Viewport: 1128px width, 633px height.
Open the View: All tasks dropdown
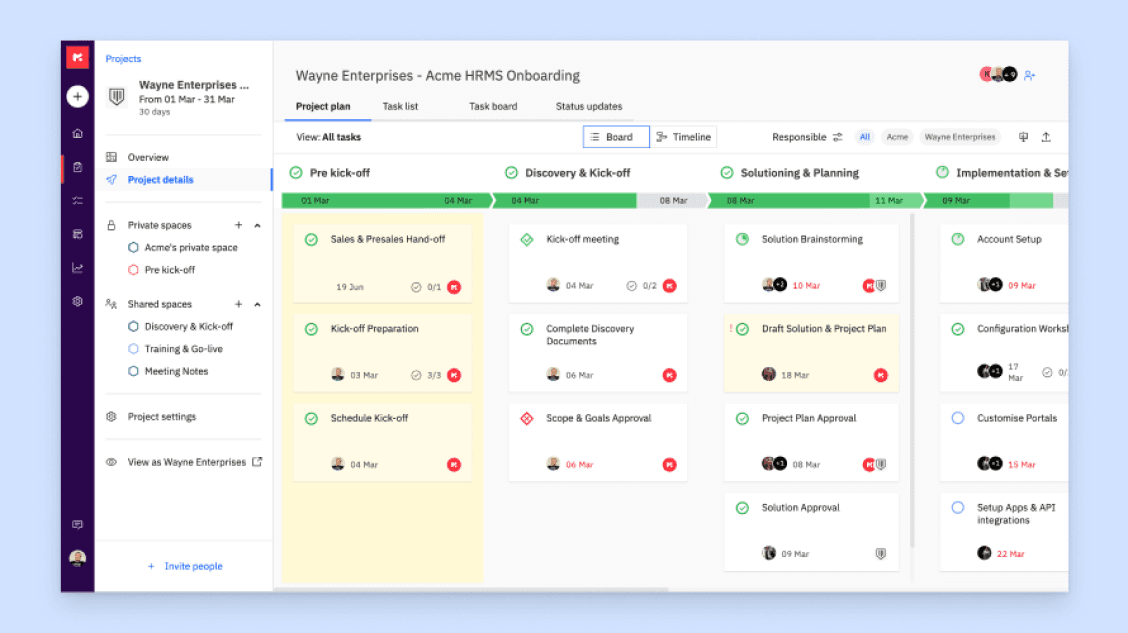329,137
